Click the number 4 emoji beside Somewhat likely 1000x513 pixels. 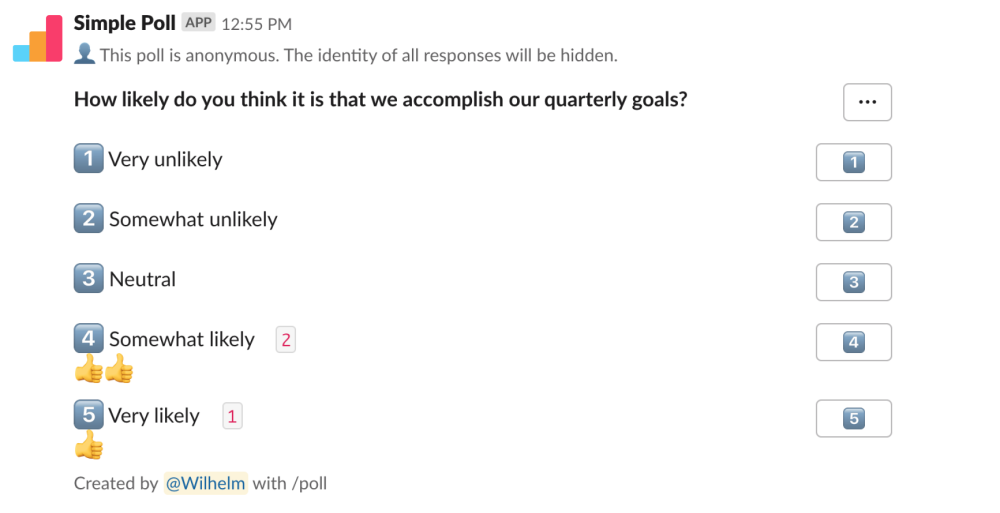click(x=89, y=339)
